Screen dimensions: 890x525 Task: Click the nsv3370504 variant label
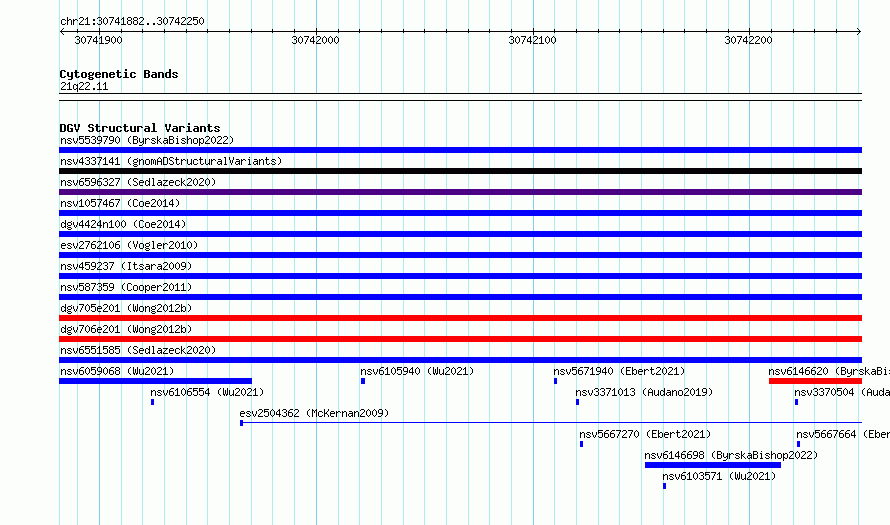point(842,392)
